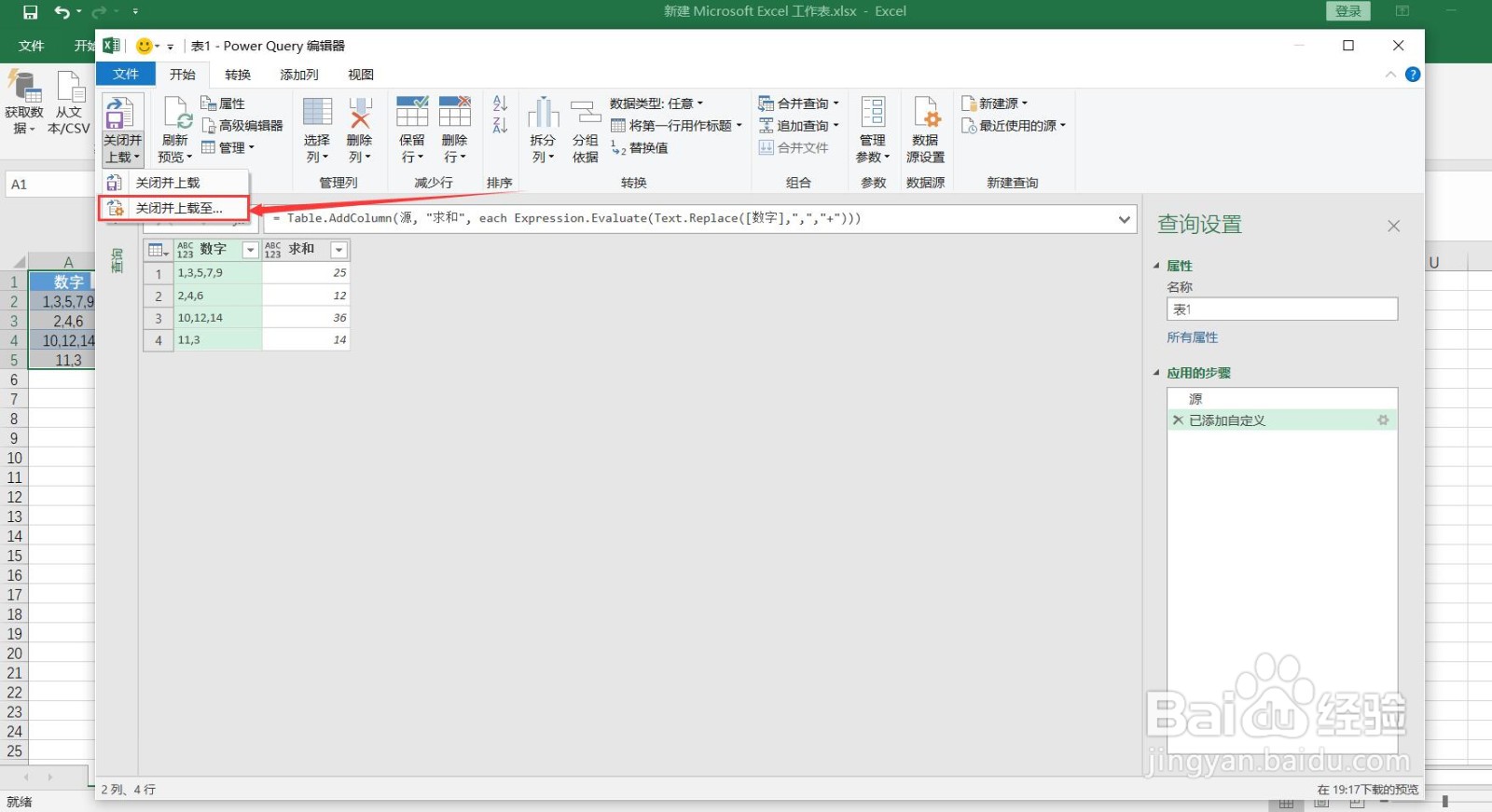The image size is (1492, 812).
Task: Click the Keep Rows (保留行) icon
Action: (x=412, y=112)
